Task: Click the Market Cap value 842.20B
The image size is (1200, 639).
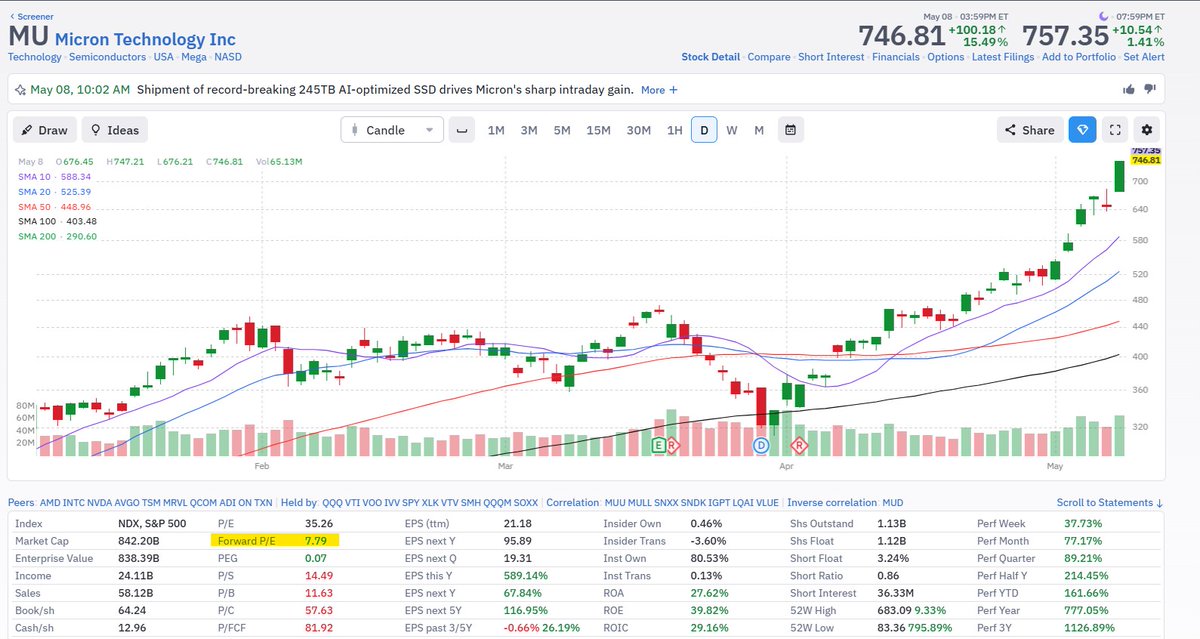Action: click(x=140, y=540)
